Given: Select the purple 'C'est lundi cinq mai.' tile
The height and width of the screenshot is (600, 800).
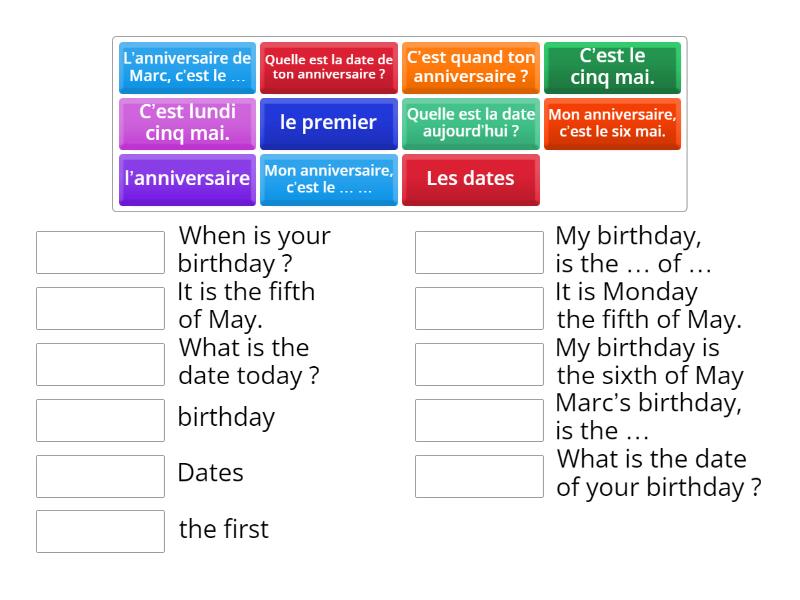Looking at the screenshot, I should [x=187, y=124].
